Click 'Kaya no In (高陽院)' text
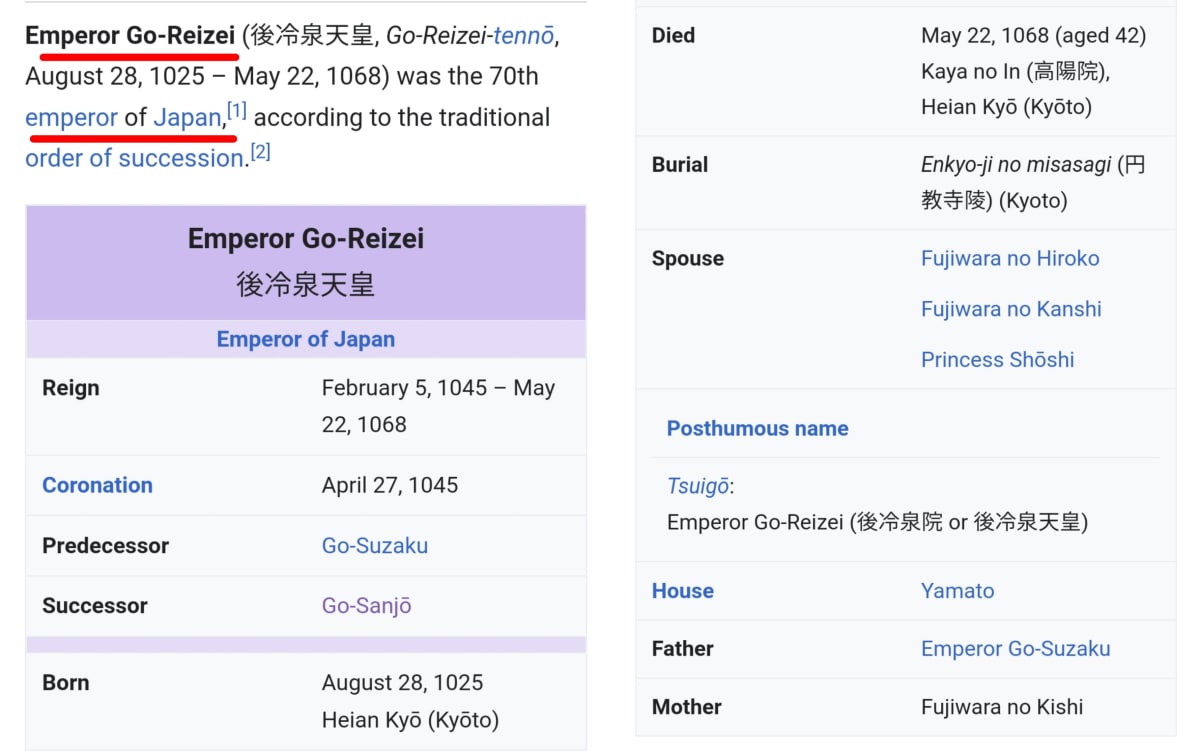Screen dimensions: 1200x751 point(1014,72)
